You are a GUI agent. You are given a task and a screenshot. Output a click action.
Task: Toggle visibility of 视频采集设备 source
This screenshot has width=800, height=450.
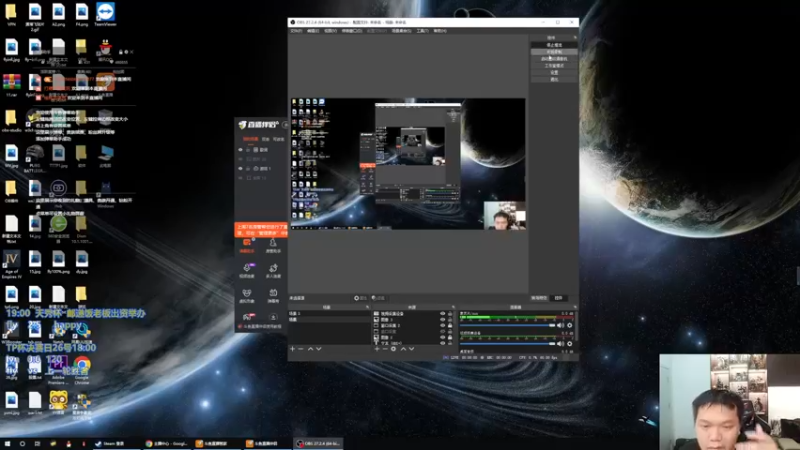[442, 313]
